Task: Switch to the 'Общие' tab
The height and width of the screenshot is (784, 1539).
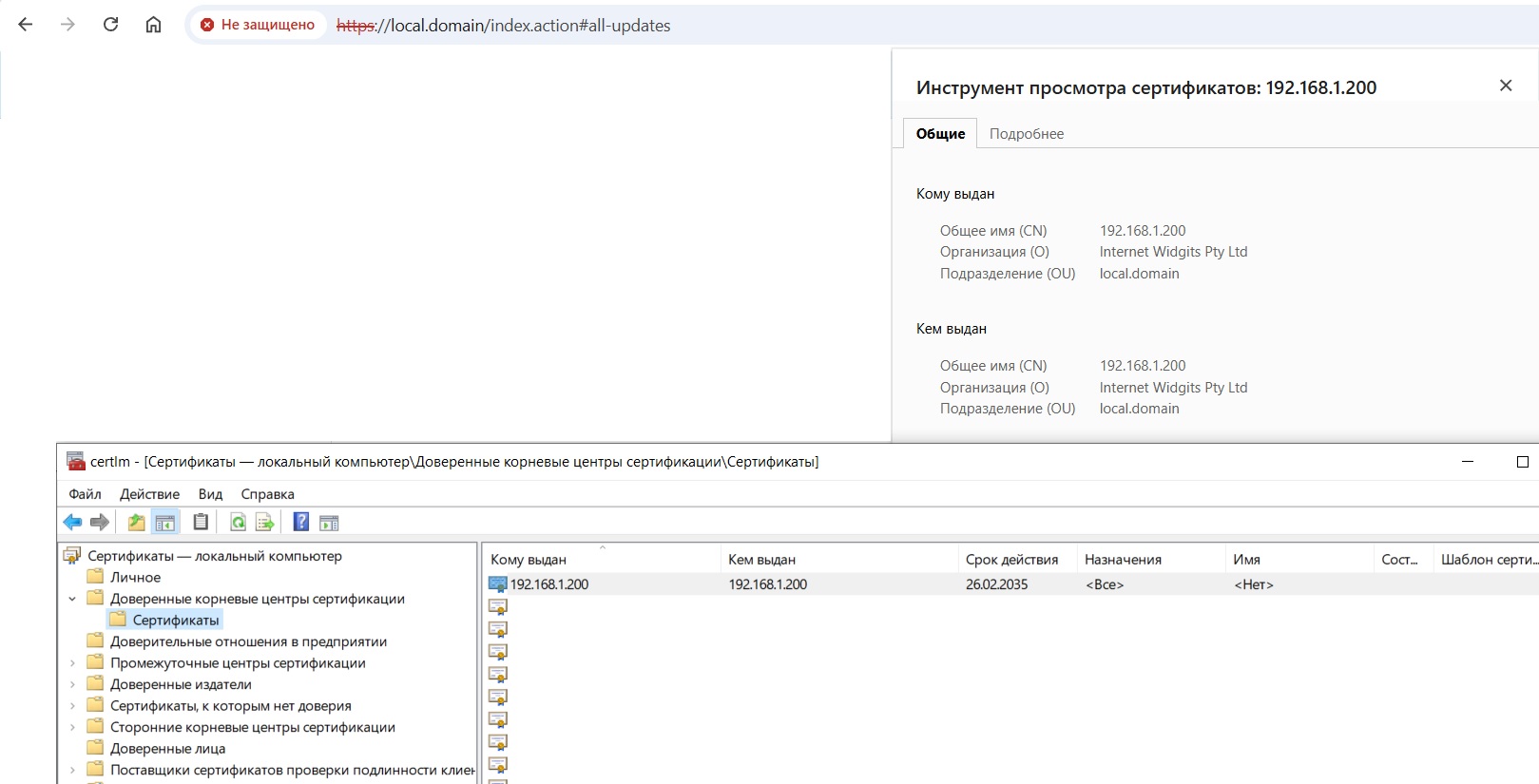Action: tap(940, 134)
